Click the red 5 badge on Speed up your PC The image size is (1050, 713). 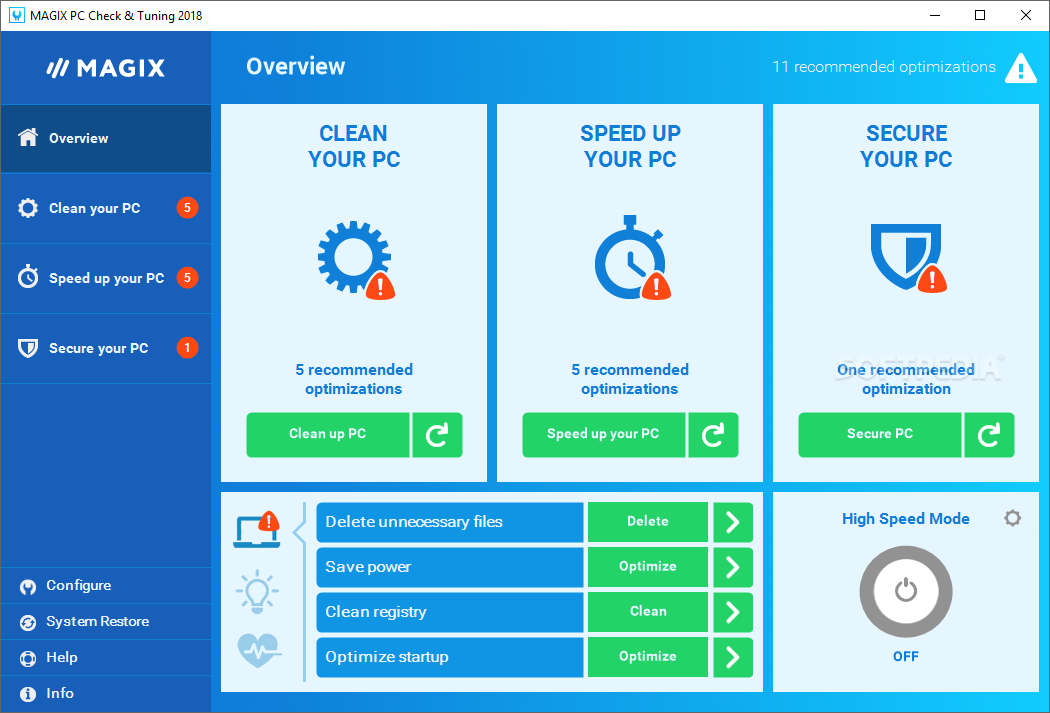188,277
